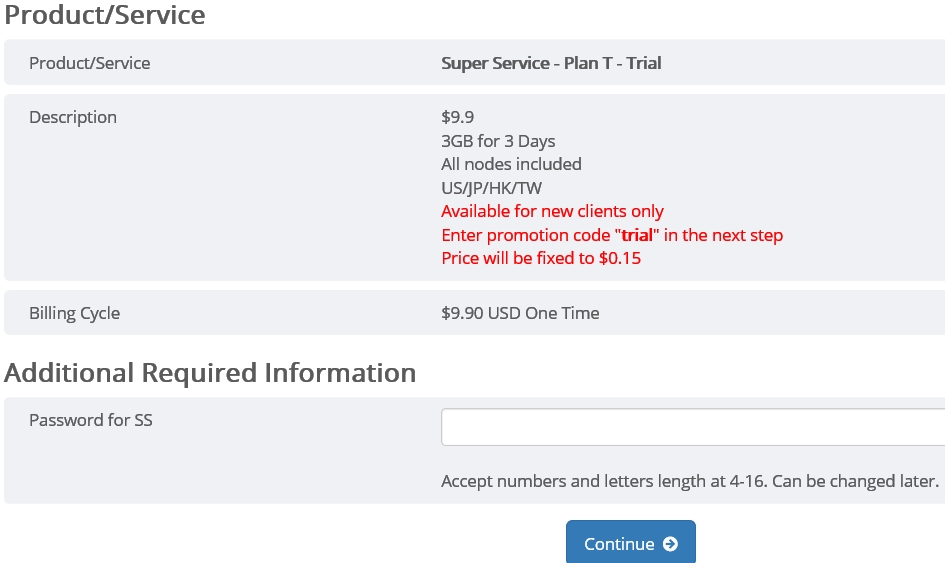Click the Product/Service row label

[x=89, y=63]
